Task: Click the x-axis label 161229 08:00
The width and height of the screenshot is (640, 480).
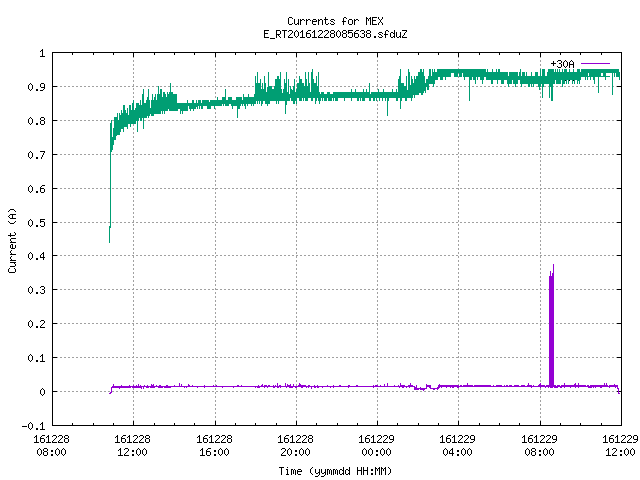Action: click(539, 446)
